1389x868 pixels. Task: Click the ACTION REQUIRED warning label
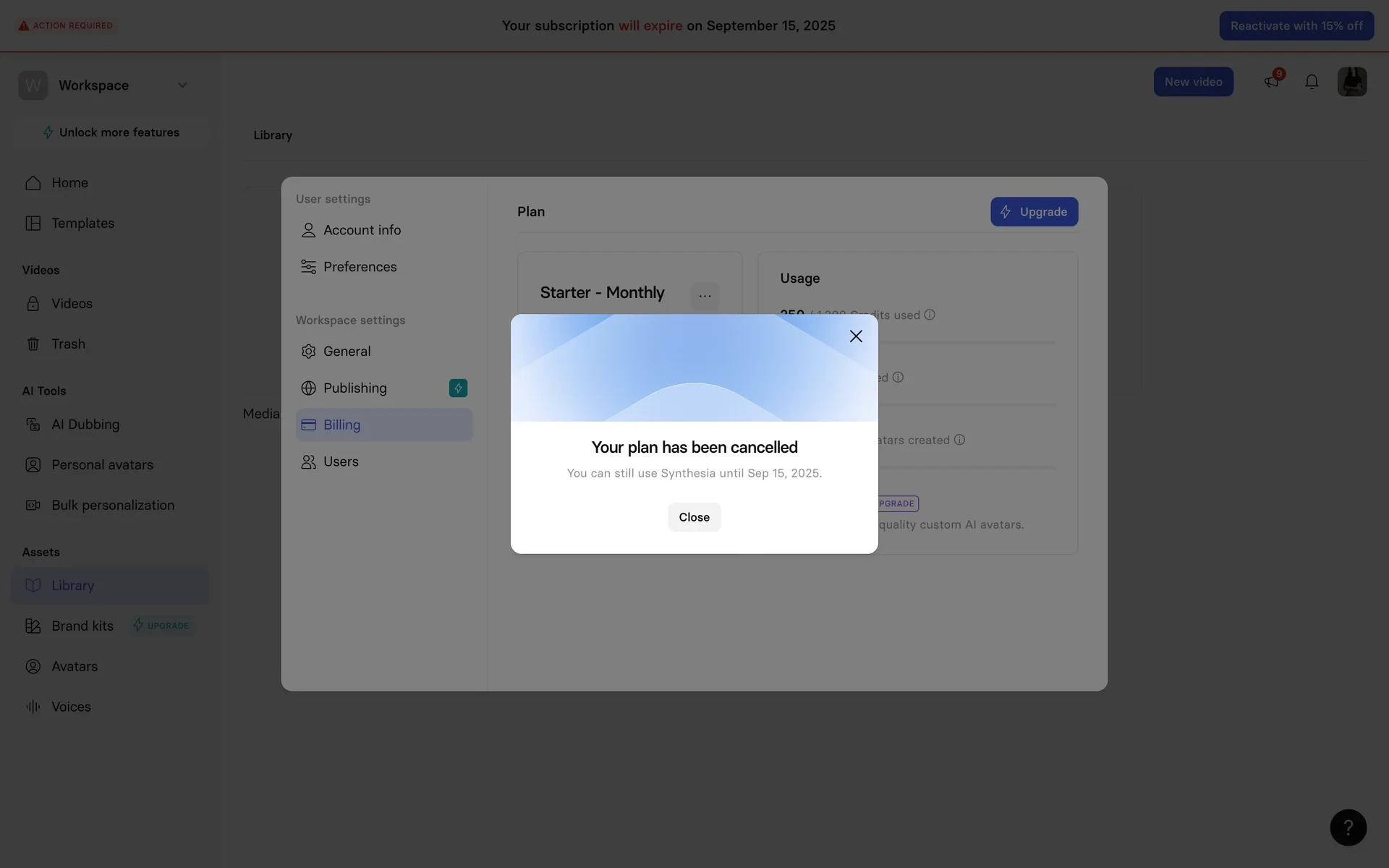65,26
